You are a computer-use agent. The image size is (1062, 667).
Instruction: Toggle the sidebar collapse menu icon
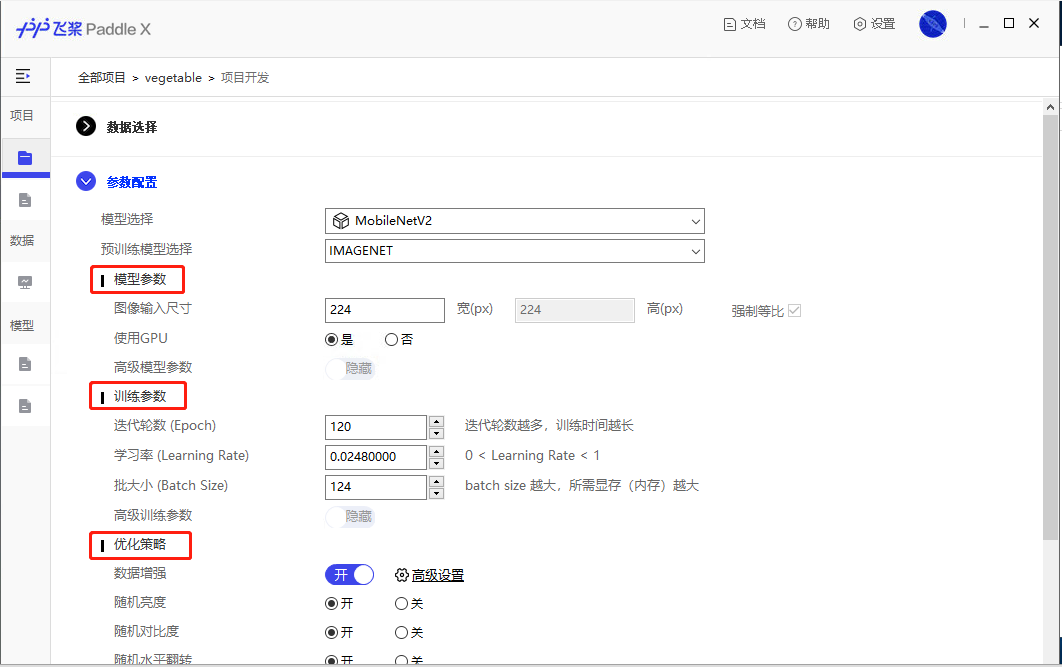(x=23, y=76)
